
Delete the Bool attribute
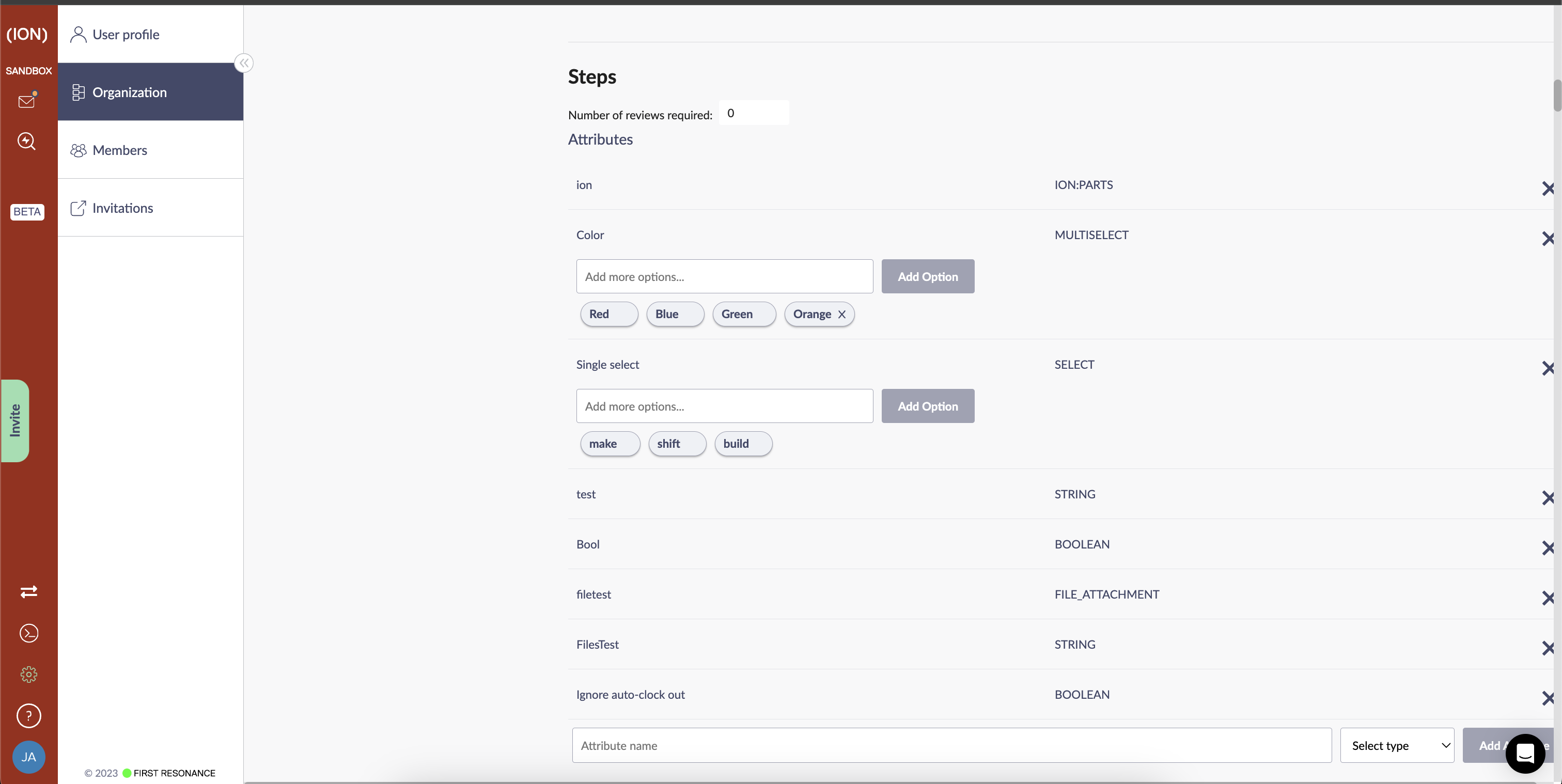tap(1548, 547)
